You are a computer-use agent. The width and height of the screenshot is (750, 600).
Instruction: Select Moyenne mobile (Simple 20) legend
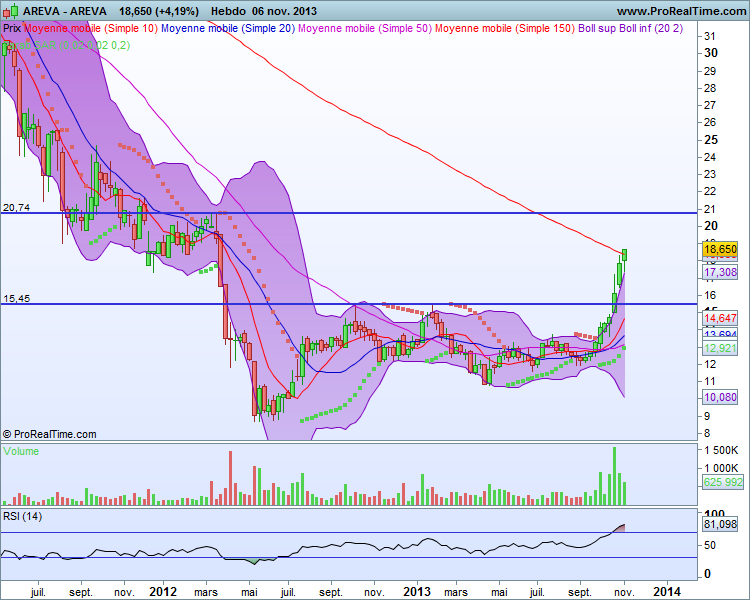[228, 28]
